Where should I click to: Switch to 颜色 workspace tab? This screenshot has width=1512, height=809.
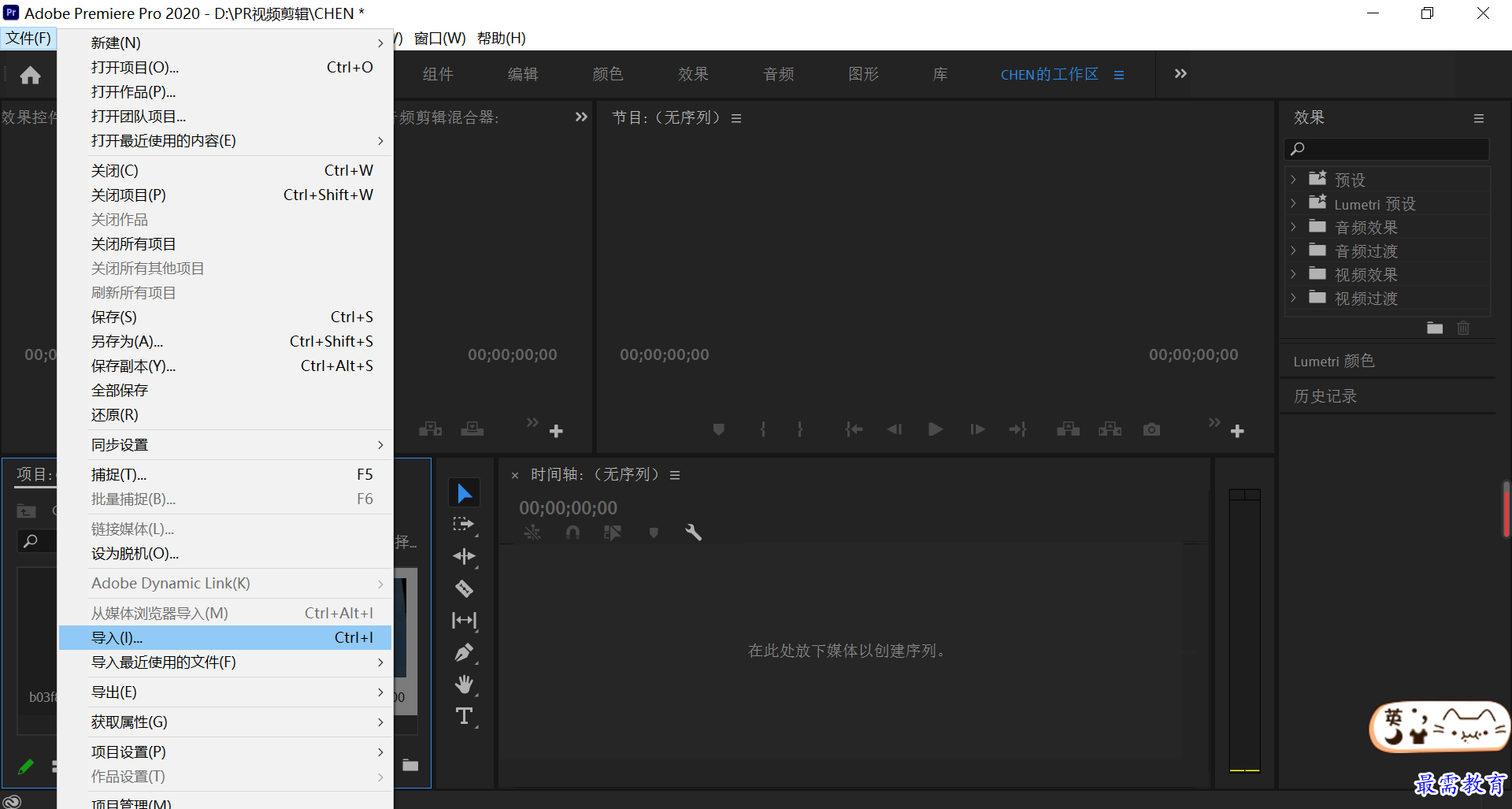608,74
